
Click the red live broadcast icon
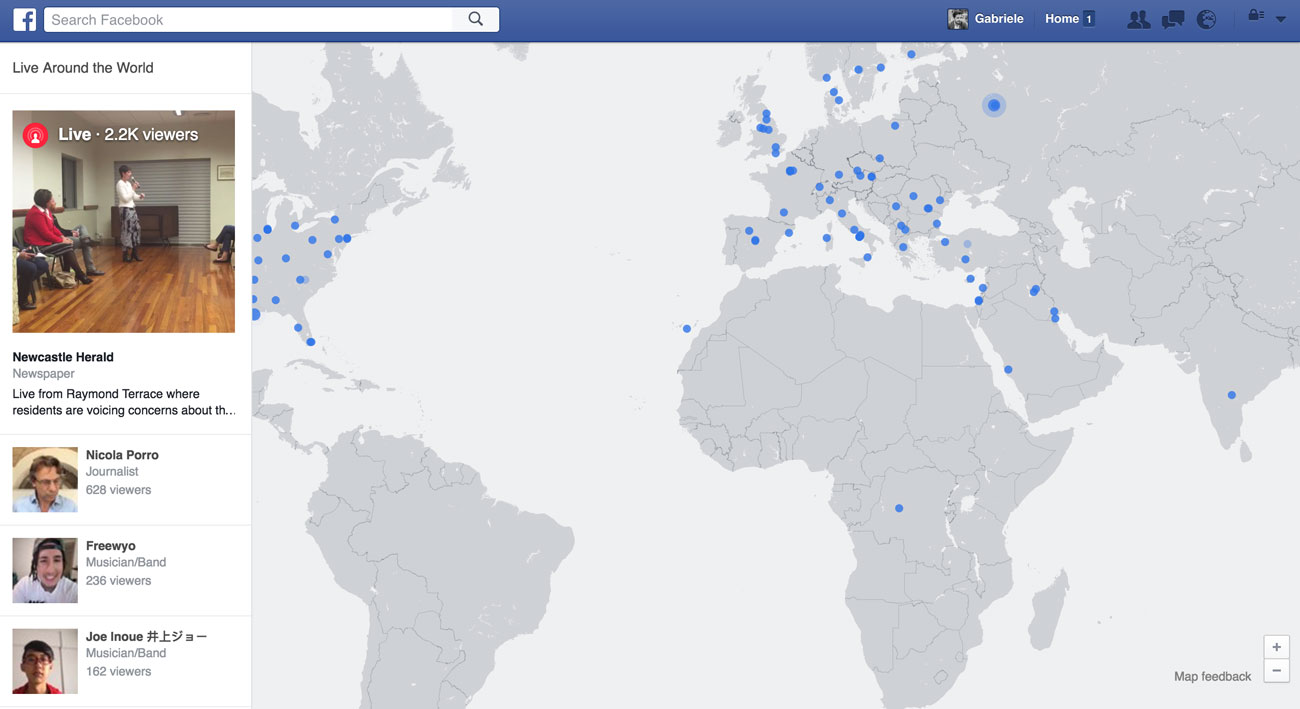click(36, 135)
